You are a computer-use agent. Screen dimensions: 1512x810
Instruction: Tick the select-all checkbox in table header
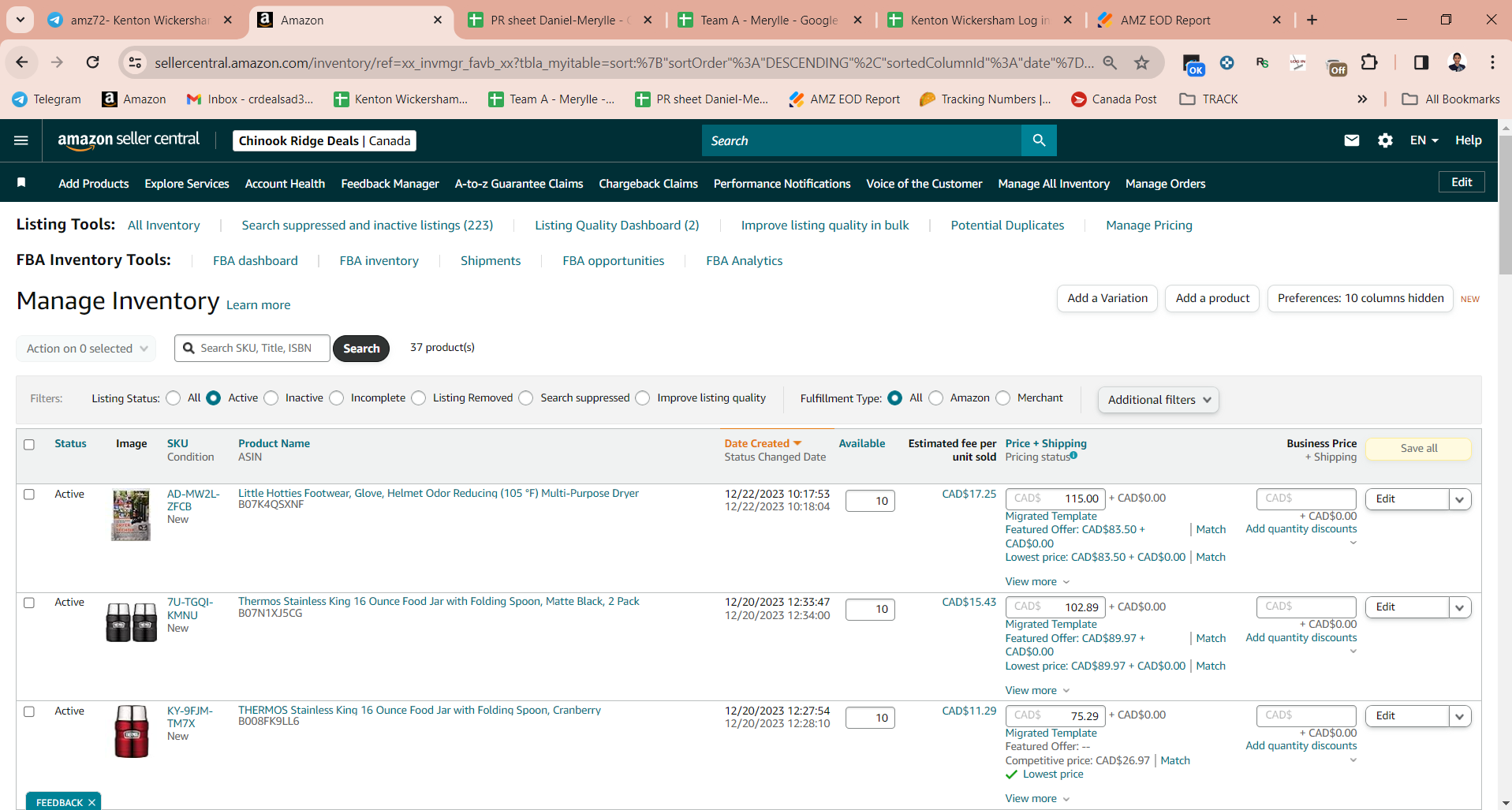29,444
